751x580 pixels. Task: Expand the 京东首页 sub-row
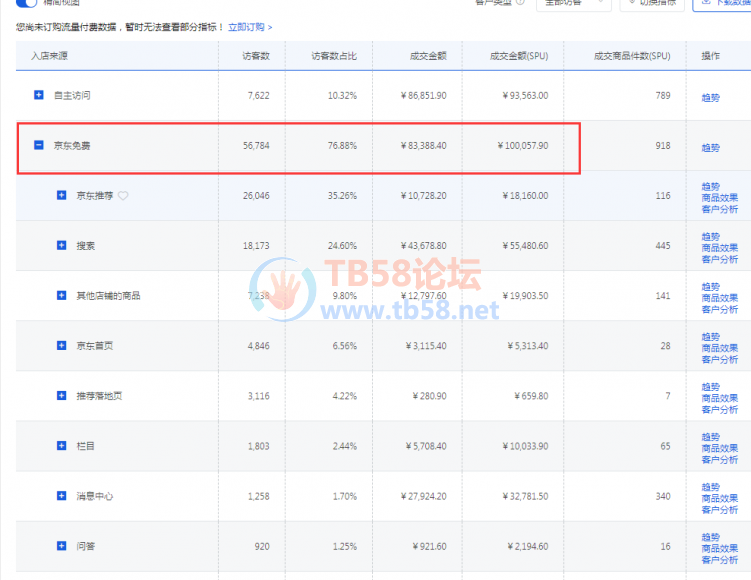[x=61, y=345]
